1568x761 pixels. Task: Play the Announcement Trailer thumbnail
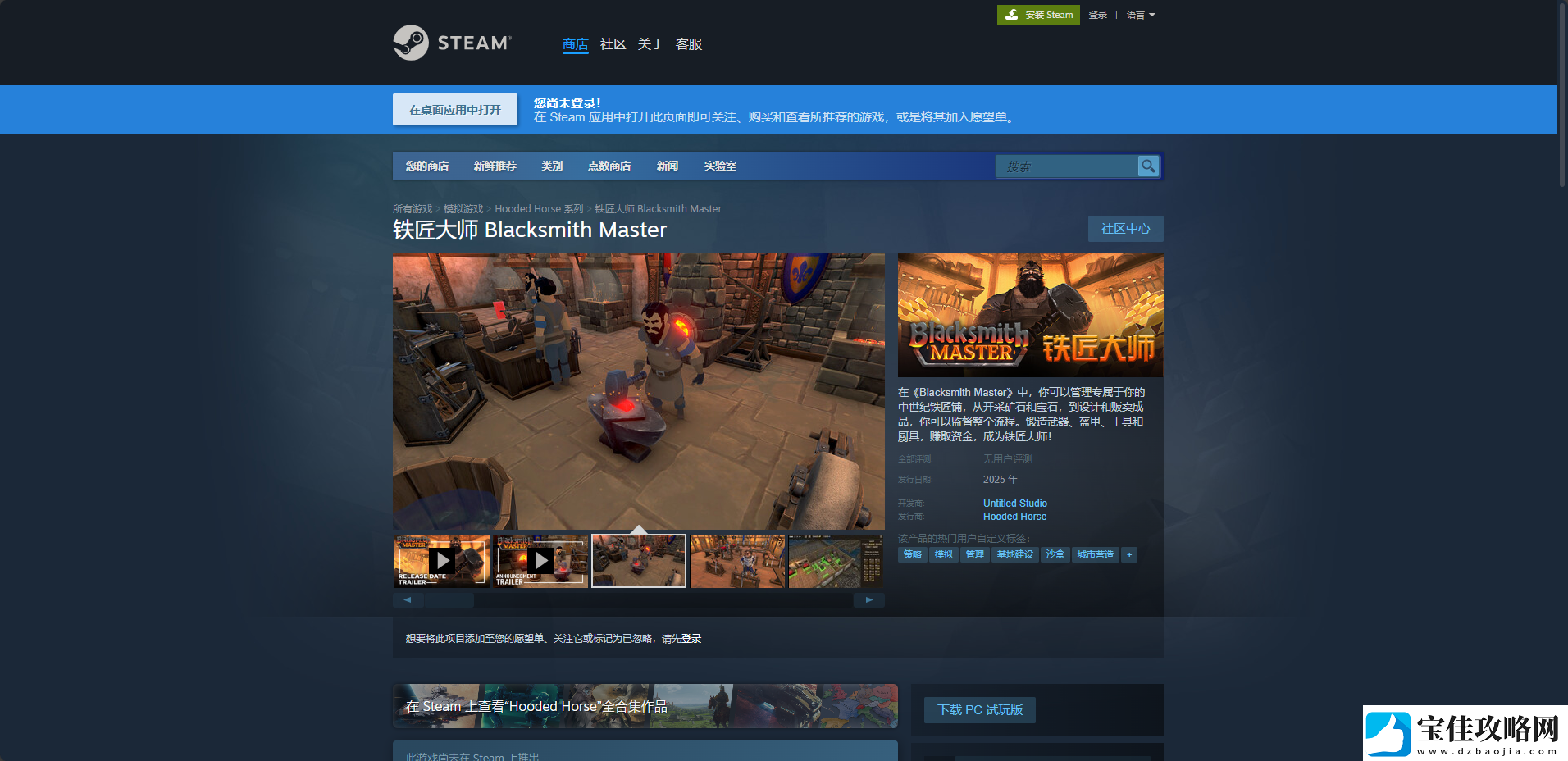pos(540,561)
